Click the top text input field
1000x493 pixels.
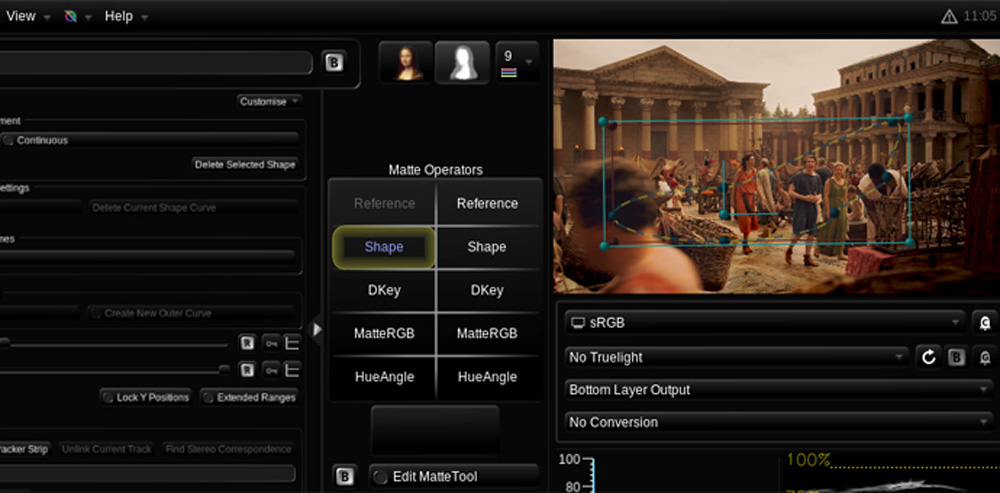(x=156, y=63)
